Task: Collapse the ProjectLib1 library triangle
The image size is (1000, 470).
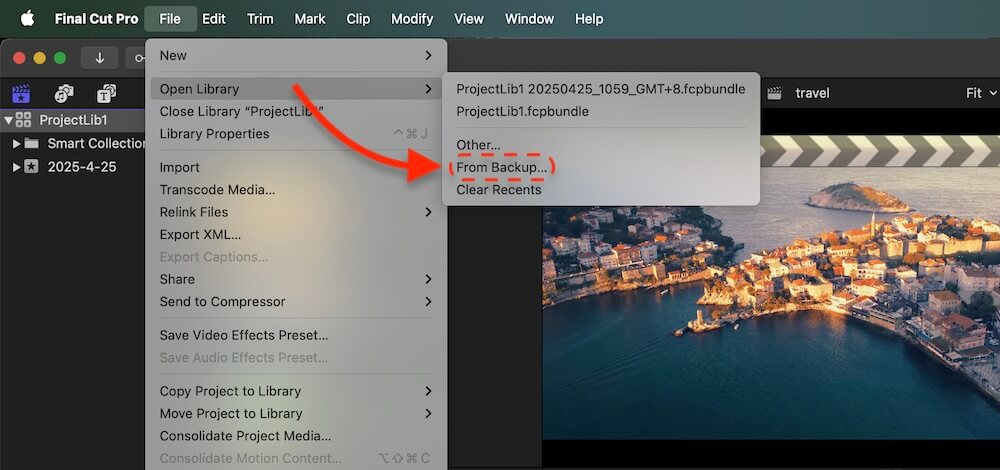Action: click(8, 120)
